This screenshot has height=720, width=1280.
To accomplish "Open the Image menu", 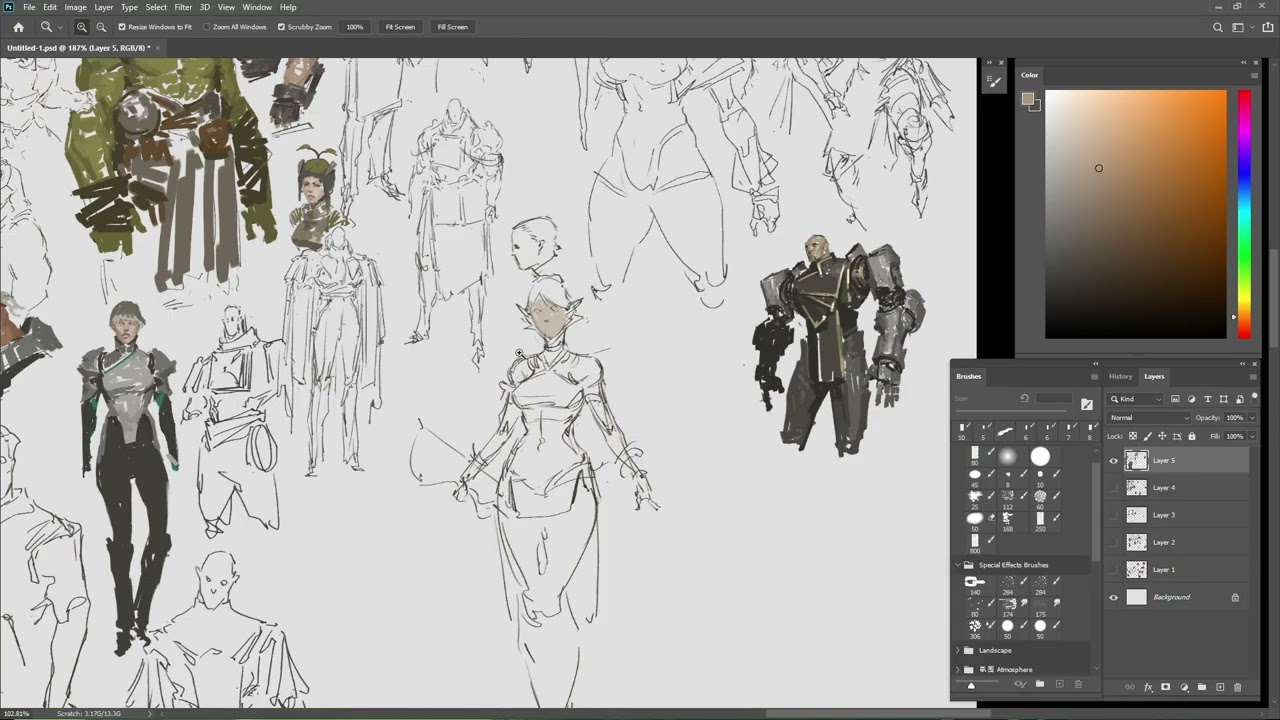I will (x=76, y=7).
